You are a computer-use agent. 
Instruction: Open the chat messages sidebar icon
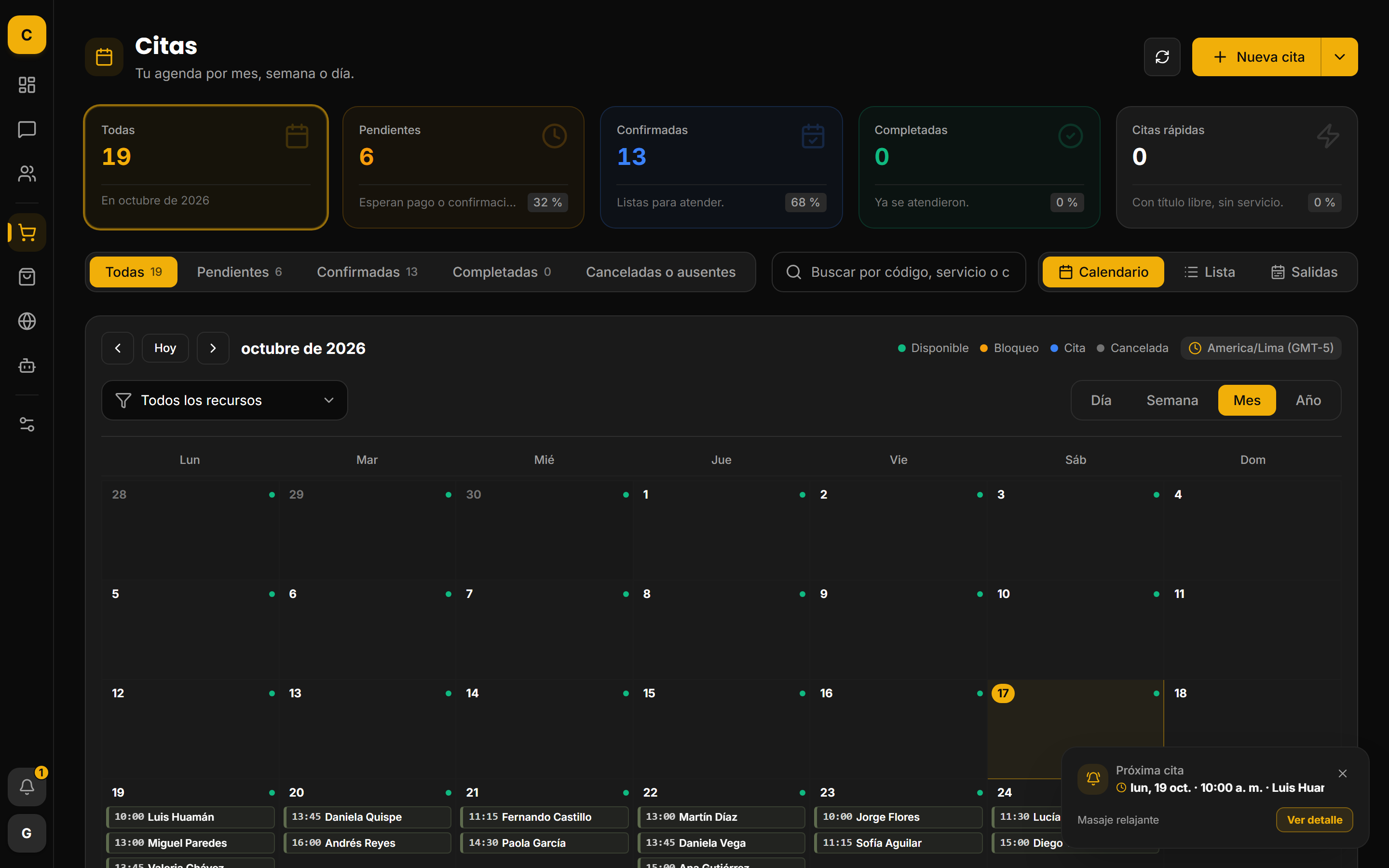(27, 129)
